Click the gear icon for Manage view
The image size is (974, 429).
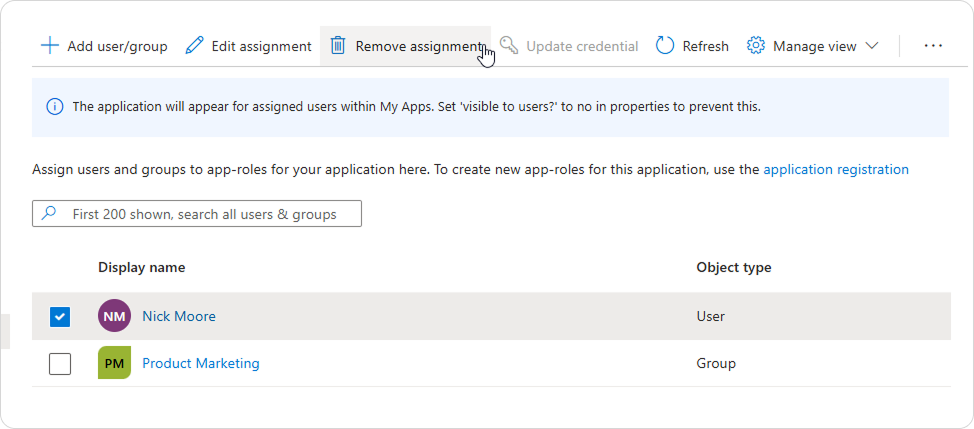[755, 46]
